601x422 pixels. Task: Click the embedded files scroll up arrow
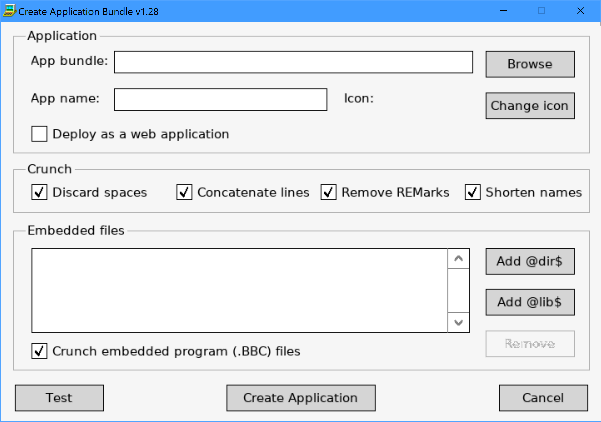click(458, 259)
